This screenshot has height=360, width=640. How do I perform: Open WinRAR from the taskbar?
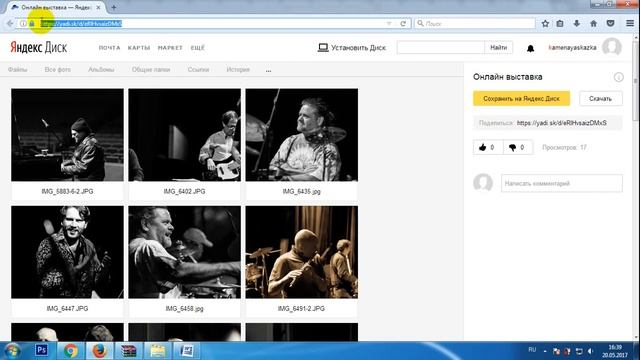pos(128,351)
